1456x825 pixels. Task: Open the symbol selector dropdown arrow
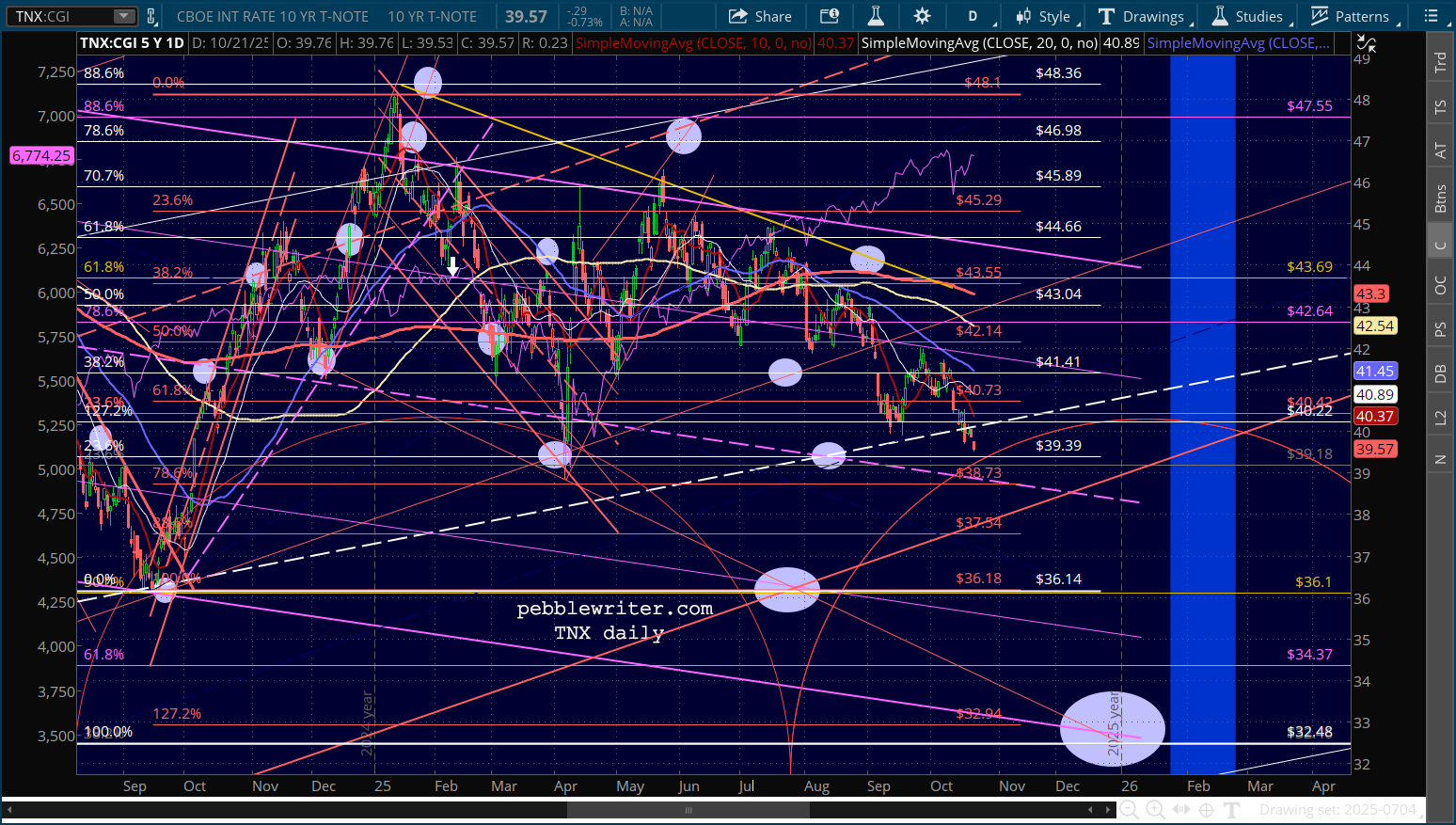pos(125,16)
